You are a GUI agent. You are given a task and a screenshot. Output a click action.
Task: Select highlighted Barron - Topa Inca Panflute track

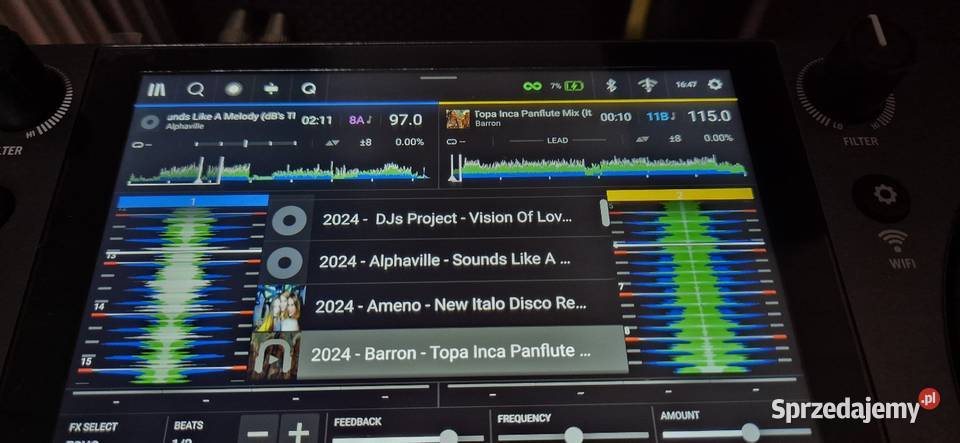(x=462, y=352)
